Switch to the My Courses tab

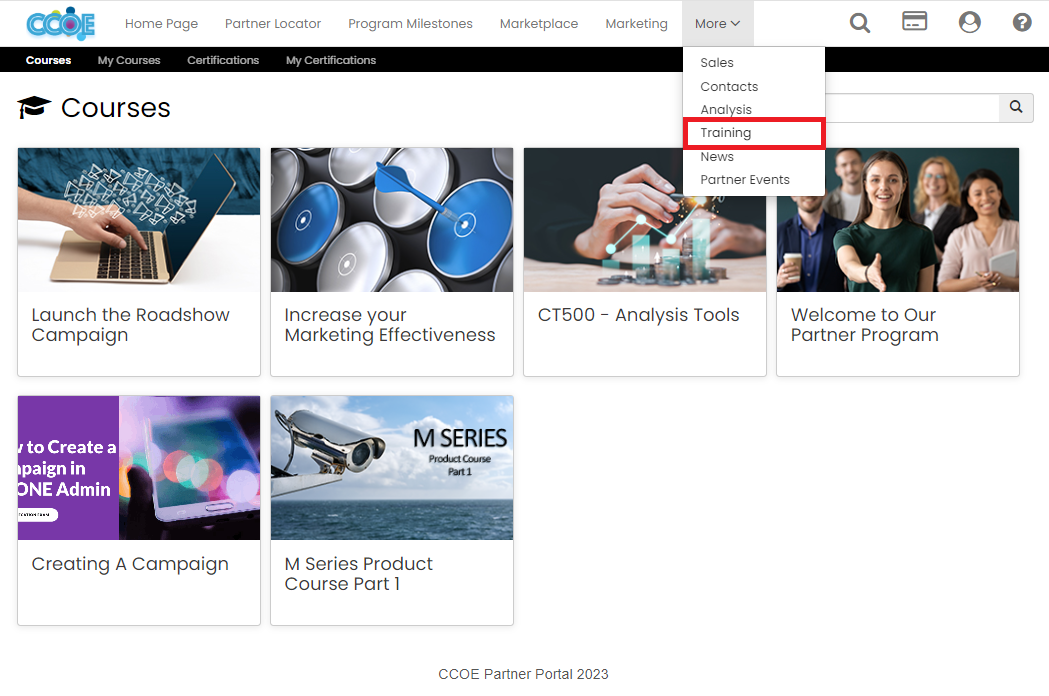tap(128, 60)
